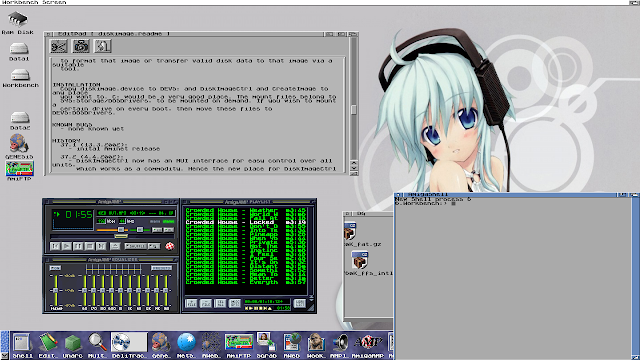The image size is (640, 360).
Task: Select the AmiFTP desktop icon
Action: click(19, 168)
